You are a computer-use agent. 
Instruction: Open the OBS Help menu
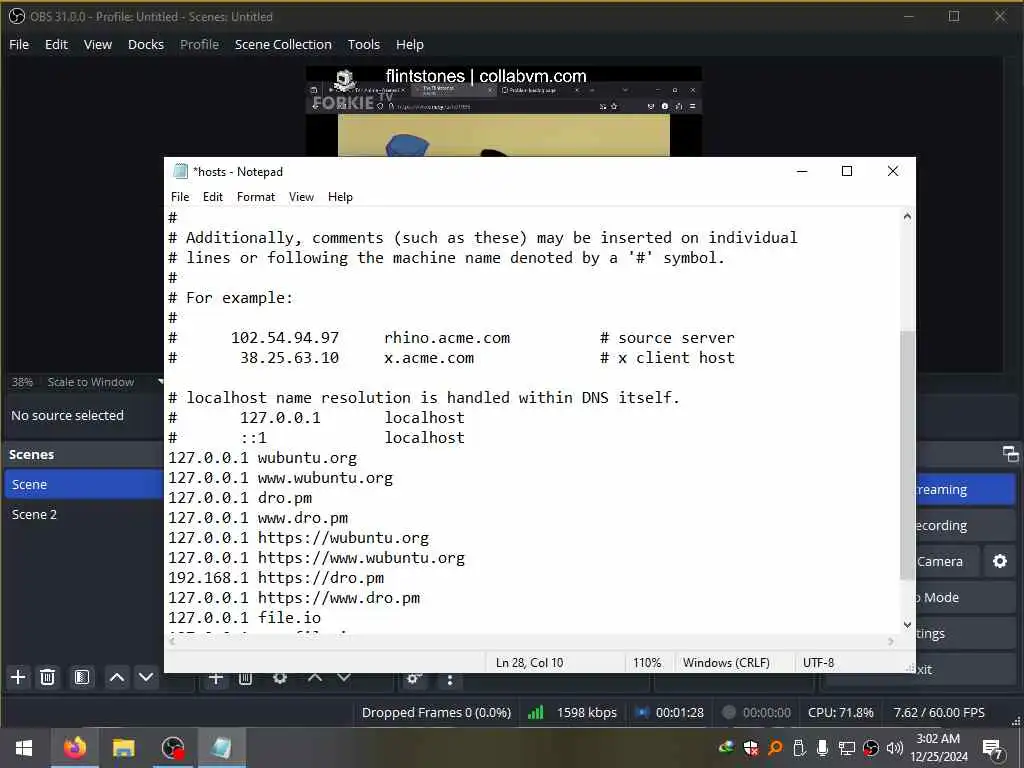(409, 44)
